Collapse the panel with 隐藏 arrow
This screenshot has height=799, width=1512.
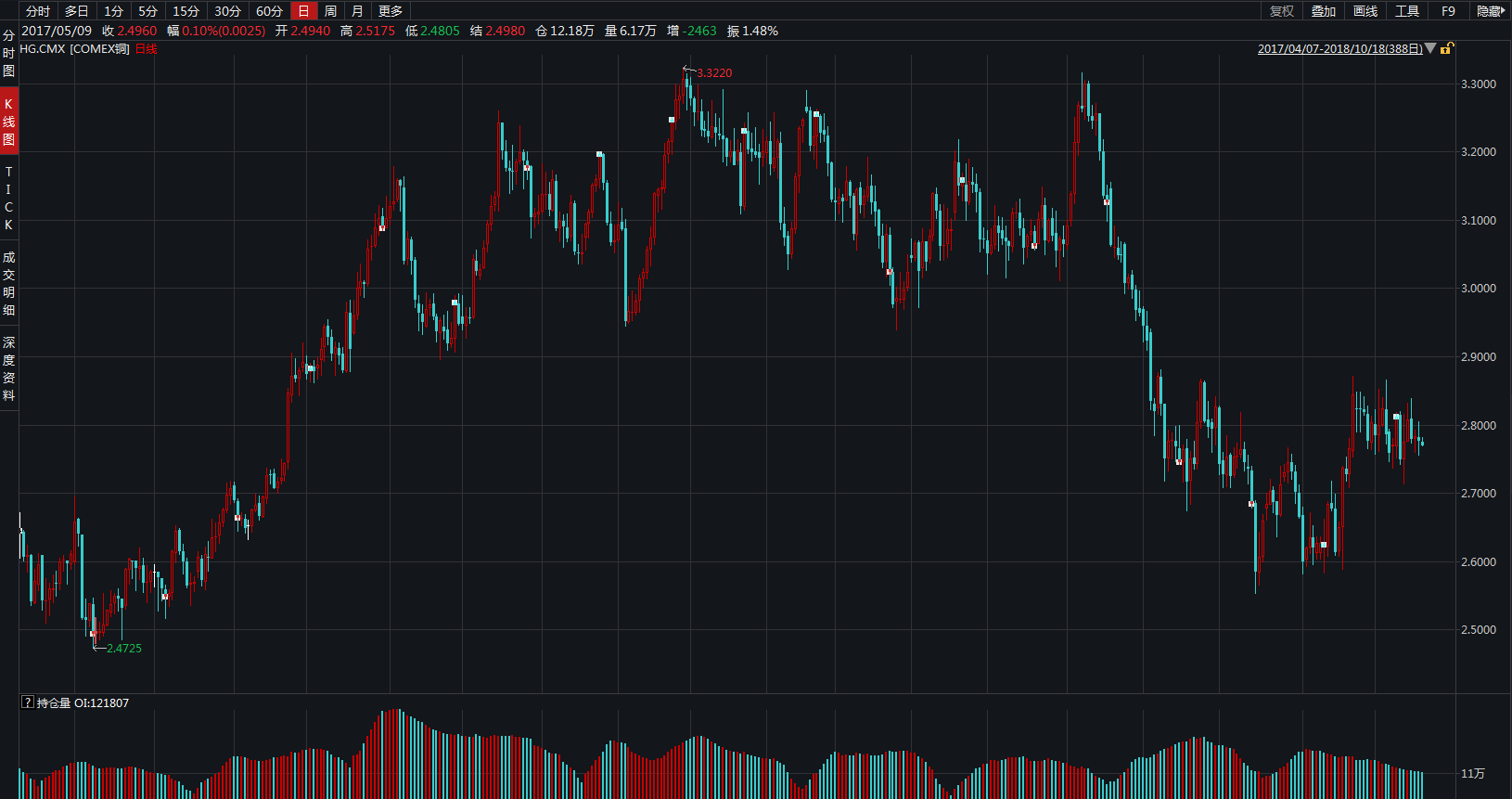point(1491,11)
